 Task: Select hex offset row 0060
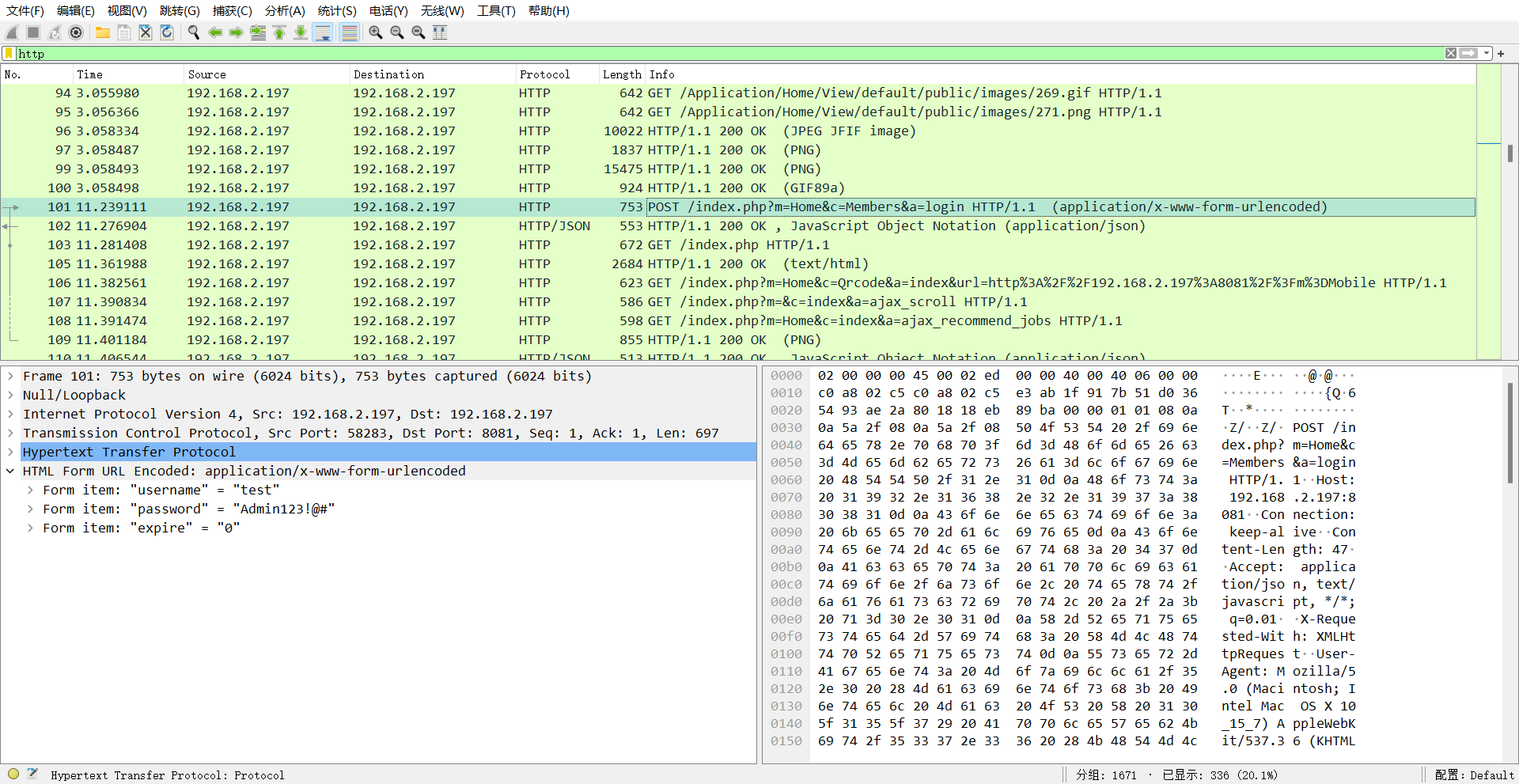pyautogui.click(x=1063, y=479)
